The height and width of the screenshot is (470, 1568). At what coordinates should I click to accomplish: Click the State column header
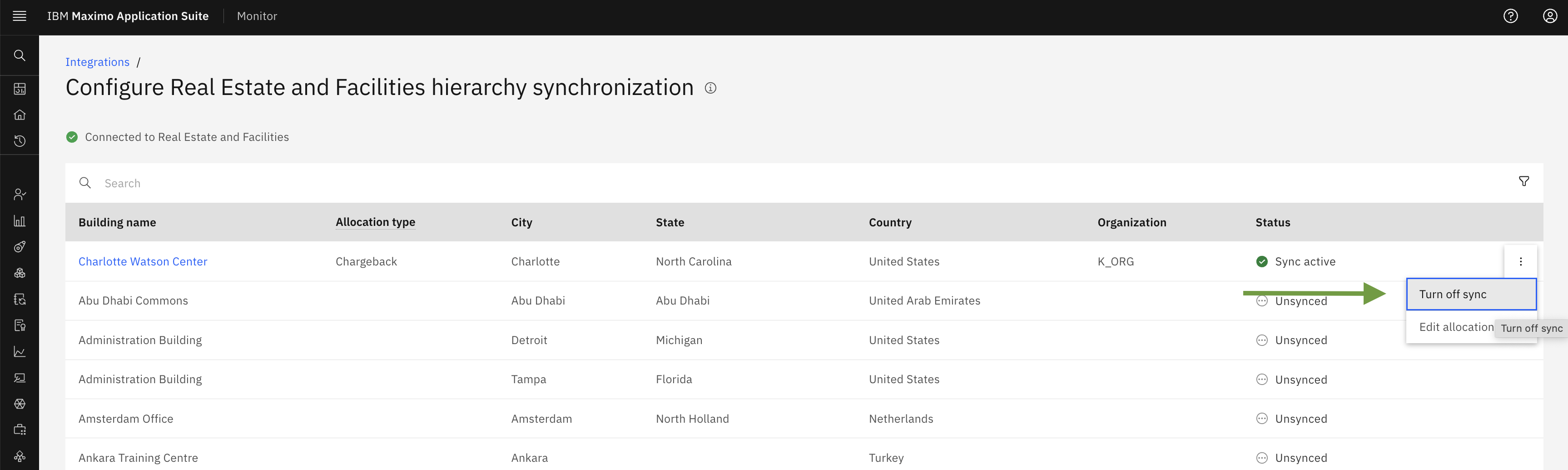[x=670, y=223]
